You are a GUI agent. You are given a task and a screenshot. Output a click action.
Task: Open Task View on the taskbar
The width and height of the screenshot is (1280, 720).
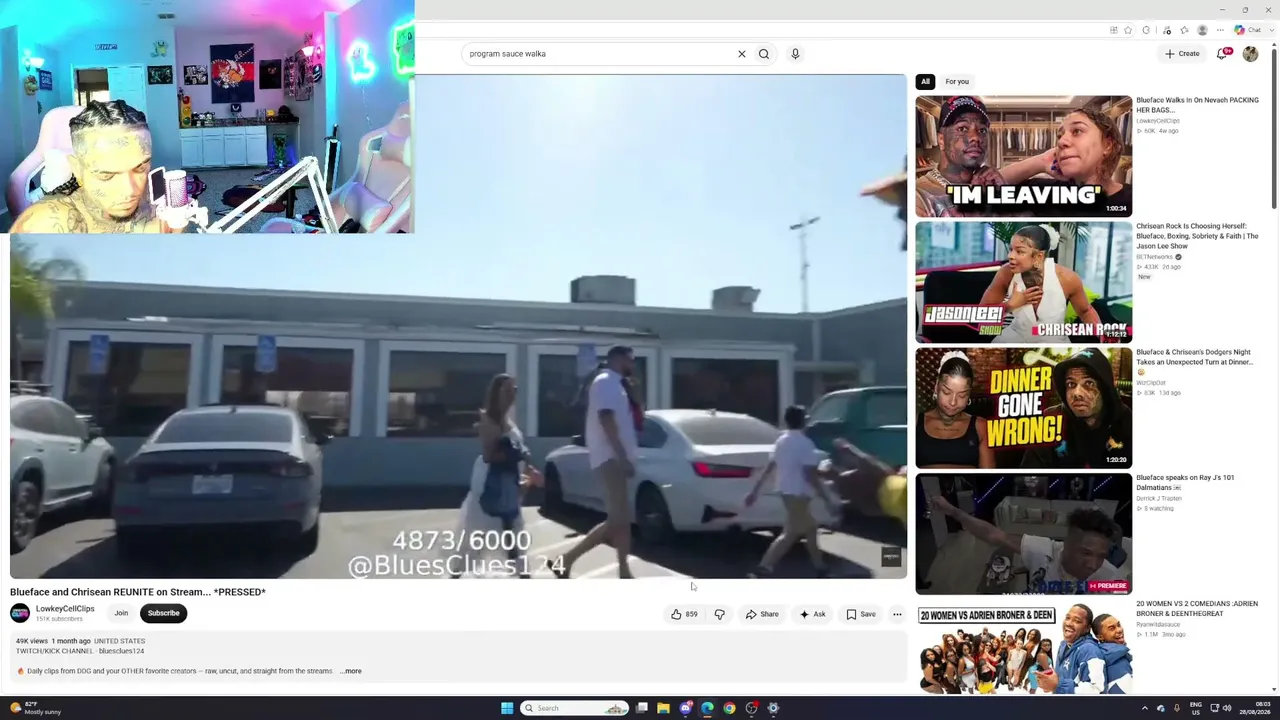[x=641, y=708]
